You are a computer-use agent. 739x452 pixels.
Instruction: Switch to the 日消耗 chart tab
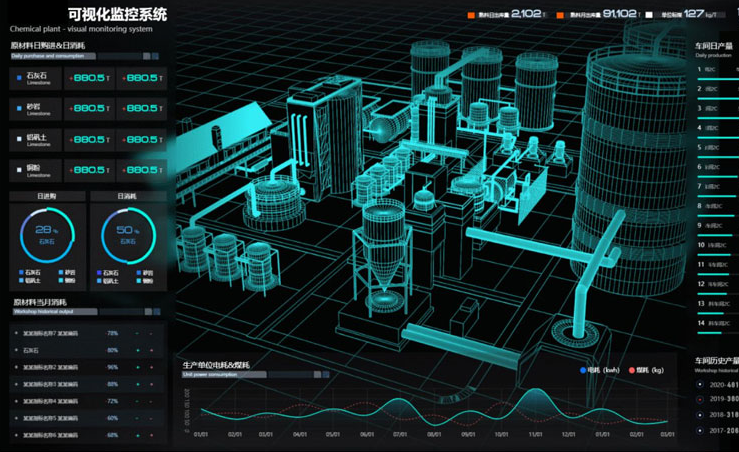pyautogui.click(x=127, y=196)
